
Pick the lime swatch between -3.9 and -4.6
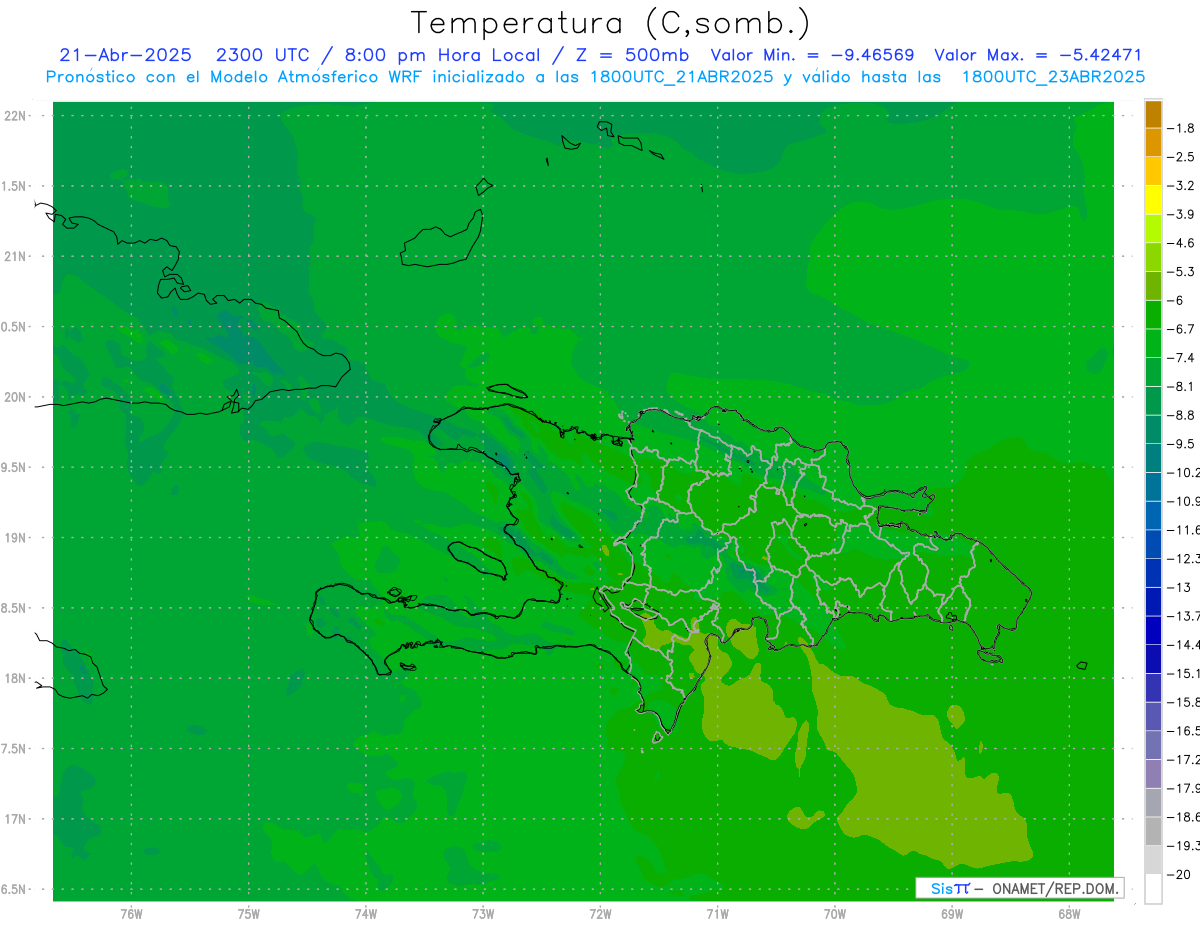(1153, 228)
